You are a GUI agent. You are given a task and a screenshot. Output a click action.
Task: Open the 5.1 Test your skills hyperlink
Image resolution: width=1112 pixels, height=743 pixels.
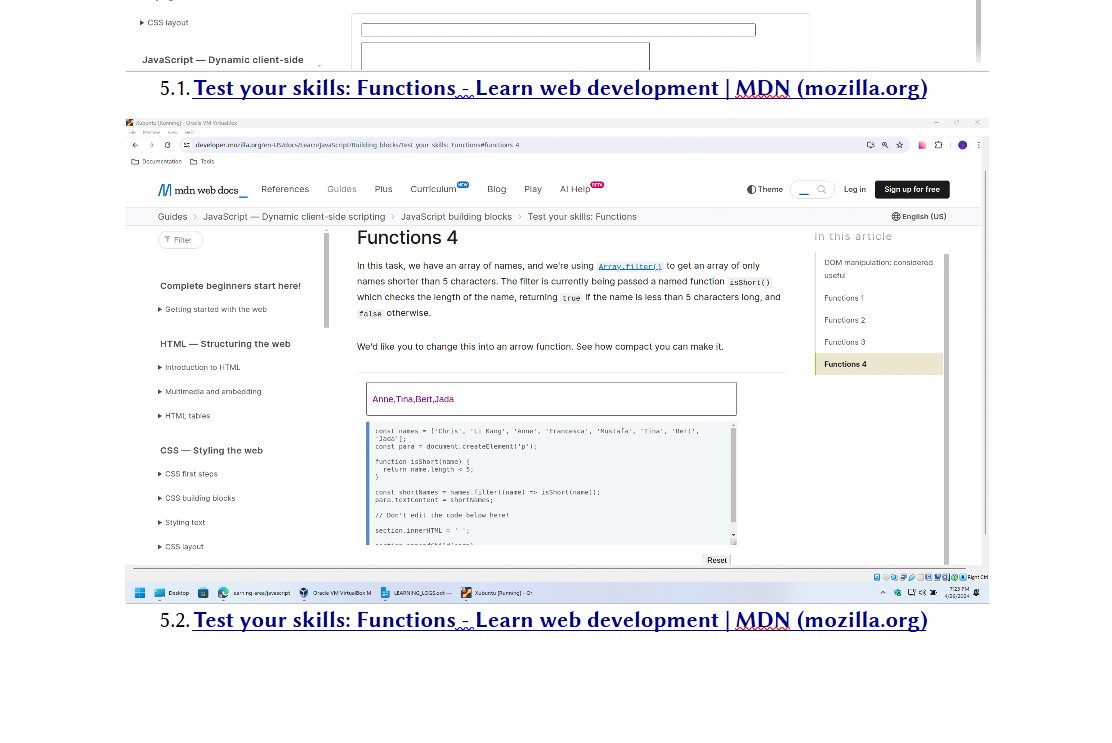pos(560,88)
